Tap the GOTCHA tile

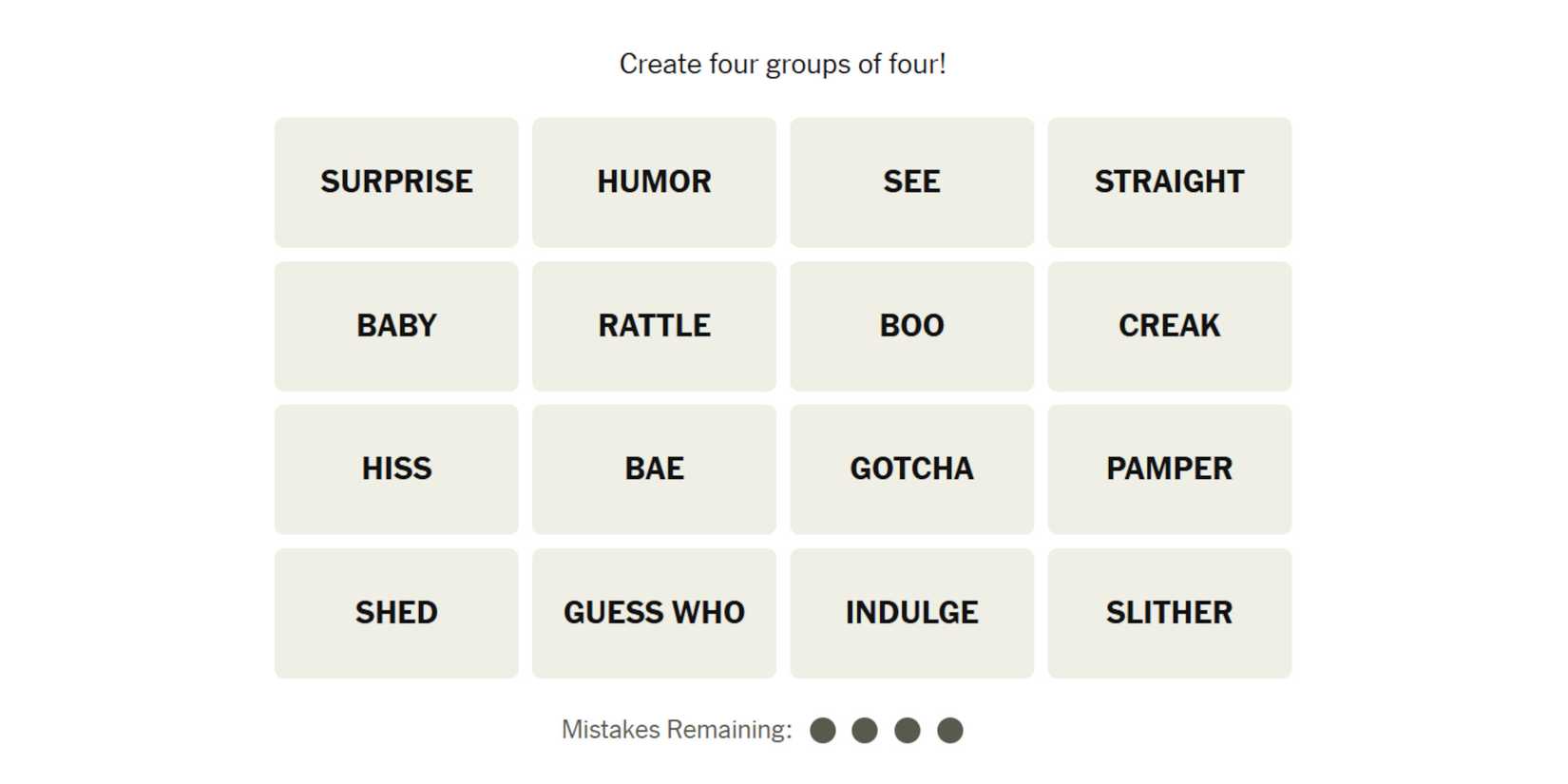click(911, 469)
